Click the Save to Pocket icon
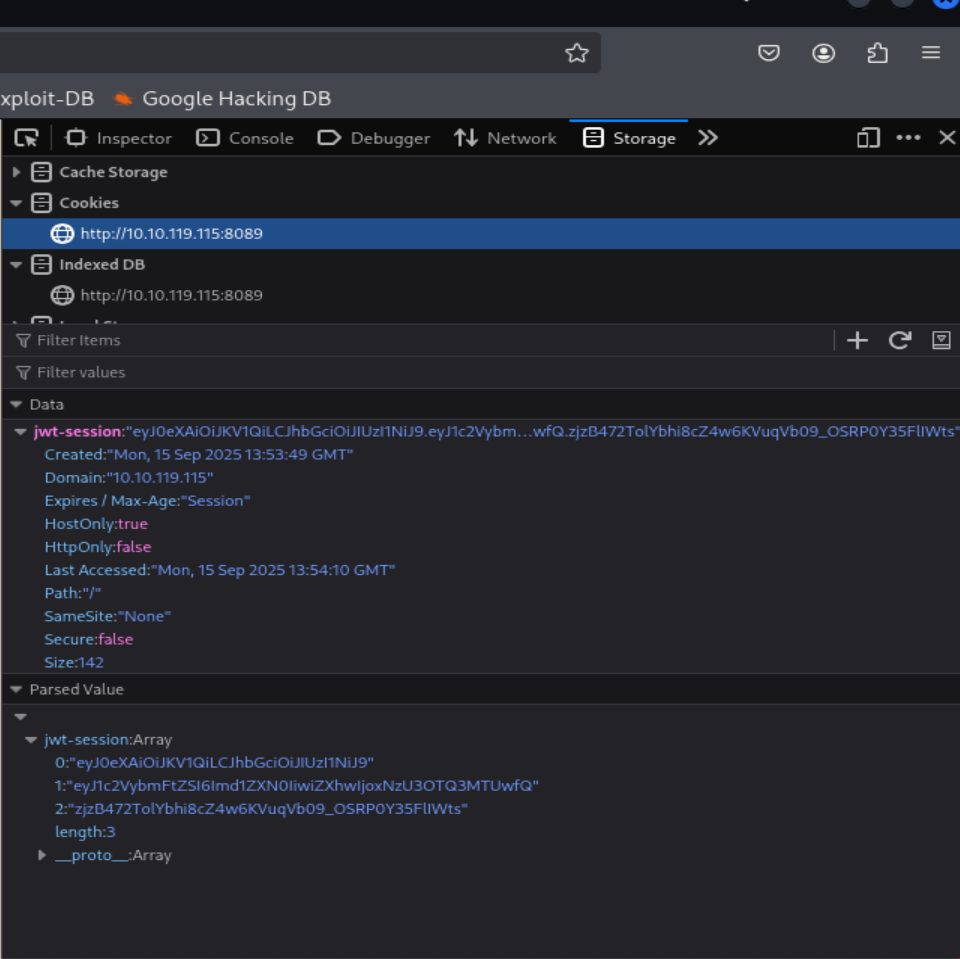The height and width of the screenshot is (959, 960). point(769,53)
